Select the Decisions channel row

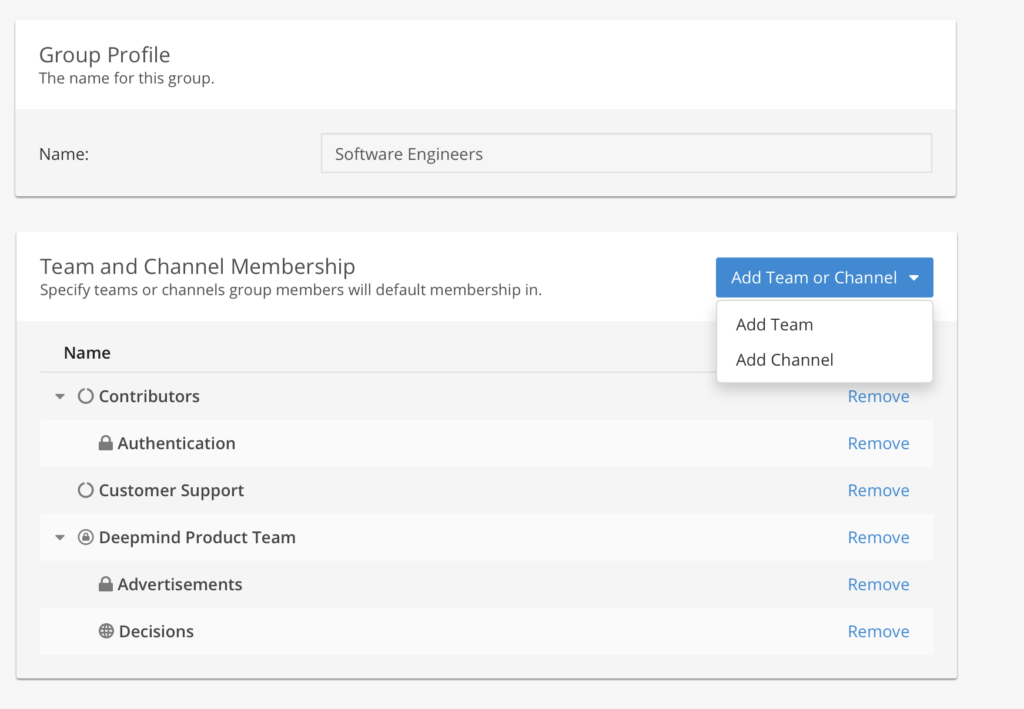(486, 631)
